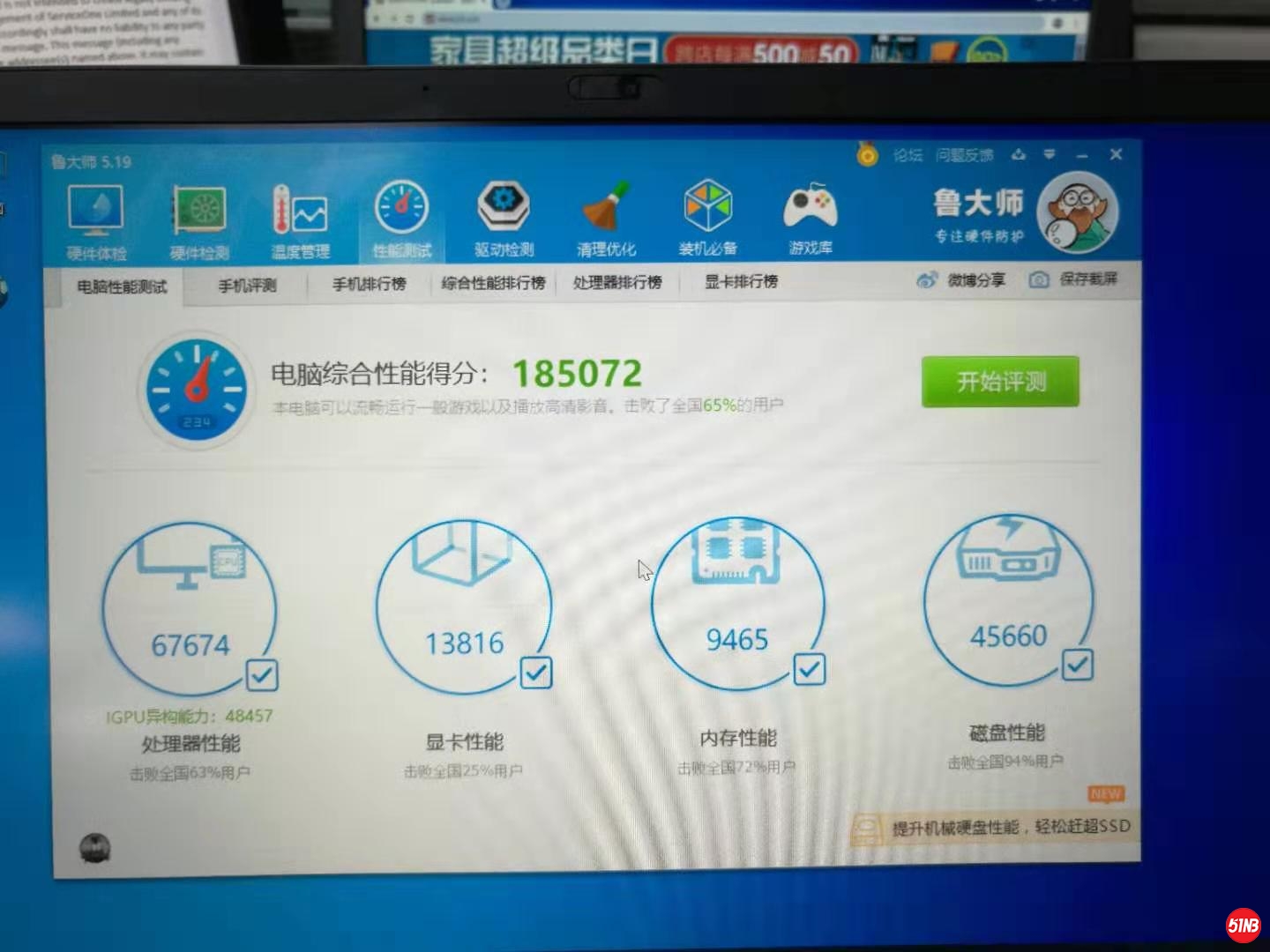Screen dimensions: 1270x952
Task: Open 游戏库 game library icon
Action: [810, 218]
